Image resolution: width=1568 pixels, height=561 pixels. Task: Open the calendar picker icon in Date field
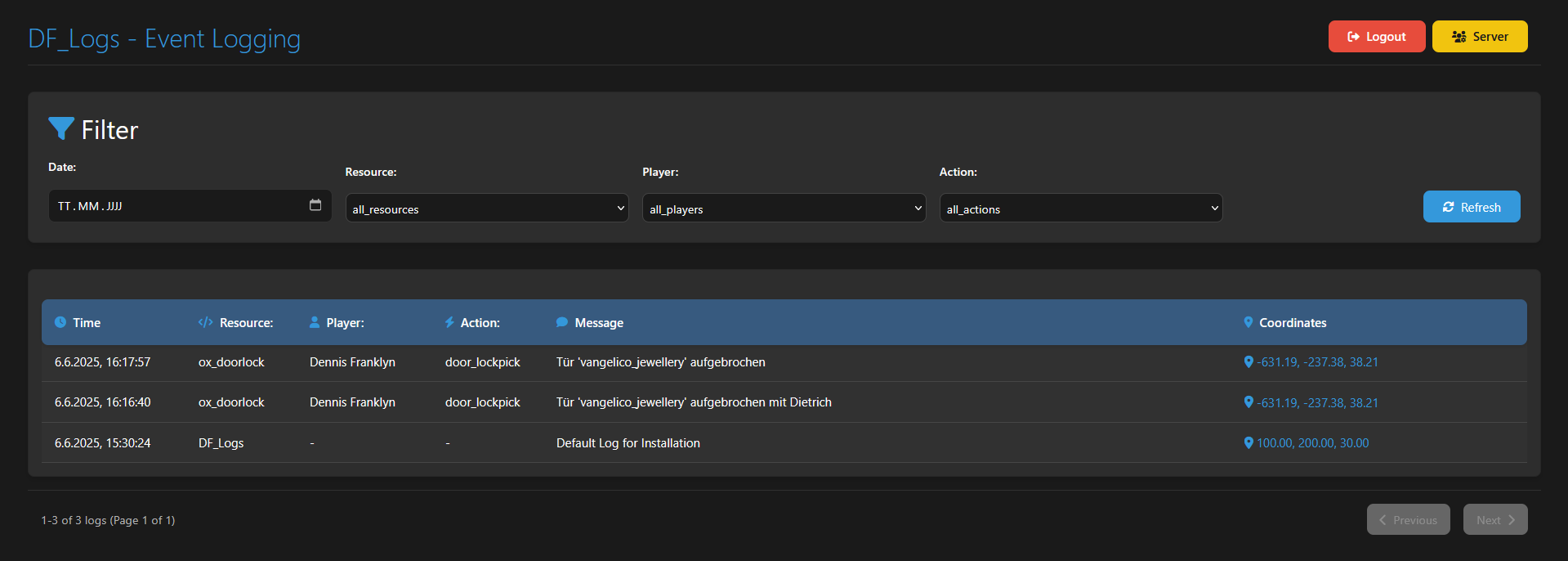[x=315, y=205]
